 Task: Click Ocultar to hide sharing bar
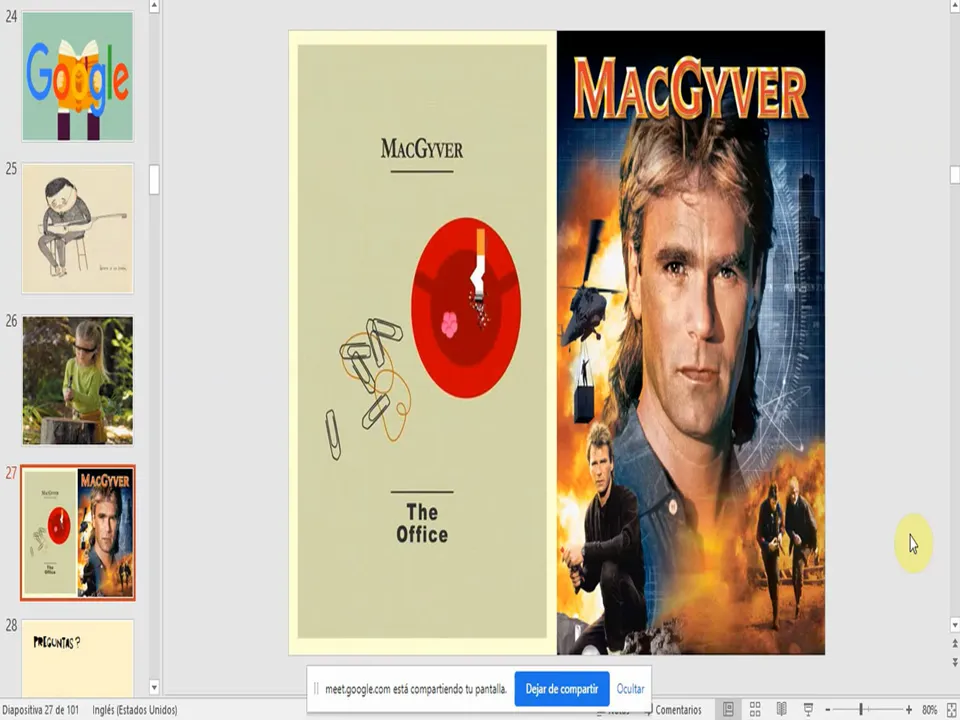coord(630,689)
